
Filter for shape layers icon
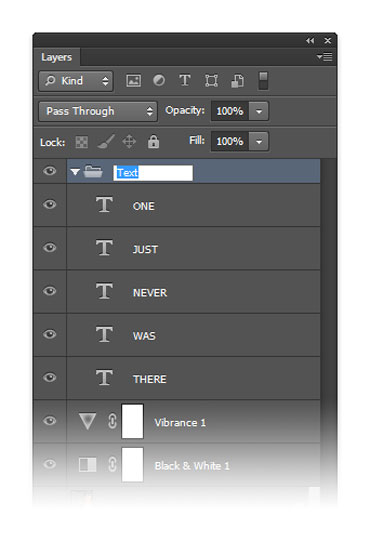coord(211,81)
